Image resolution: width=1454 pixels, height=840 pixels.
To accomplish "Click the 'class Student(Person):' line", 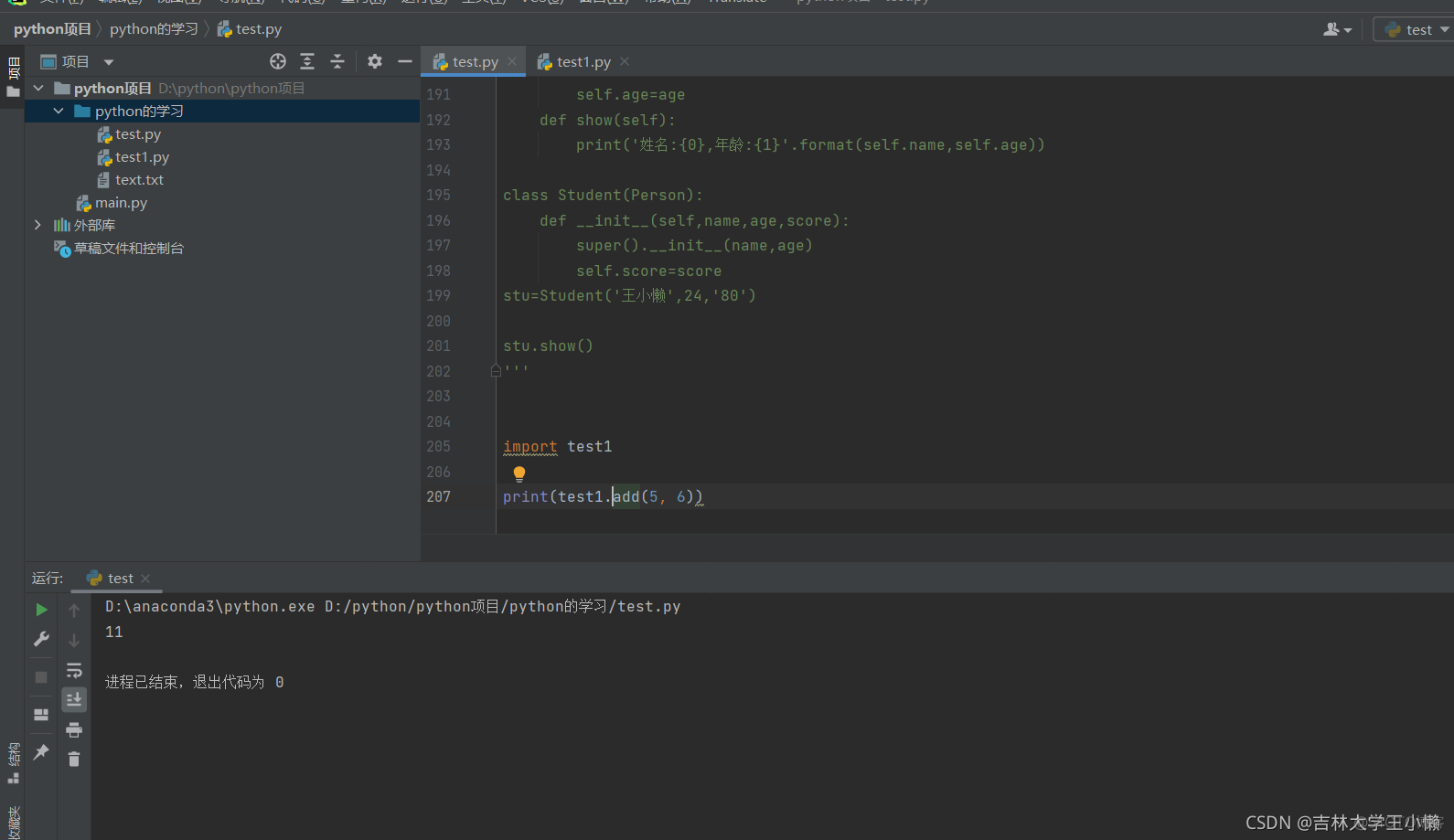I will click(x=604, y=195).
